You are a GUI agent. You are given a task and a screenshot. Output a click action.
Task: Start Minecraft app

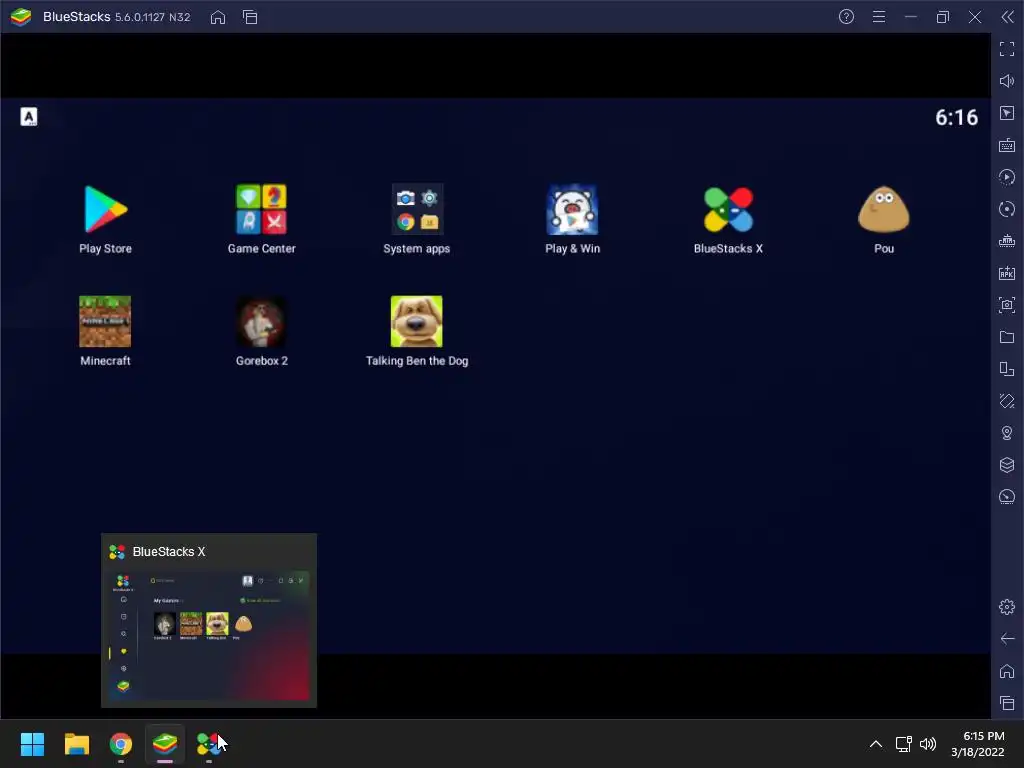tap(105, 321)
